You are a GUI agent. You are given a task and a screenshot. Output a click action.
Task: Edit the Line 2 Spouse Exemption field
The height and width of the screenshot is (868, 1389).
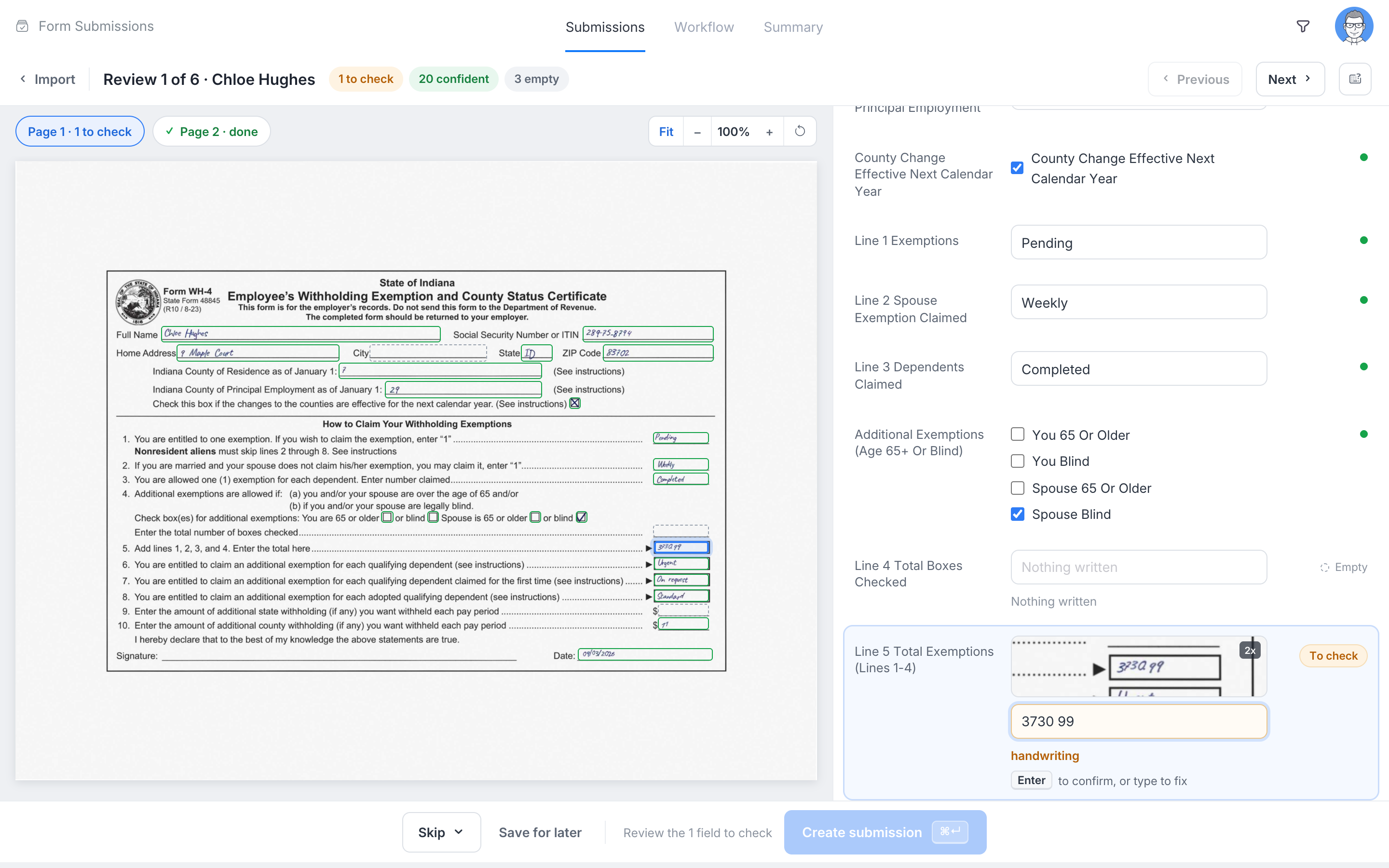(1139, 302)
